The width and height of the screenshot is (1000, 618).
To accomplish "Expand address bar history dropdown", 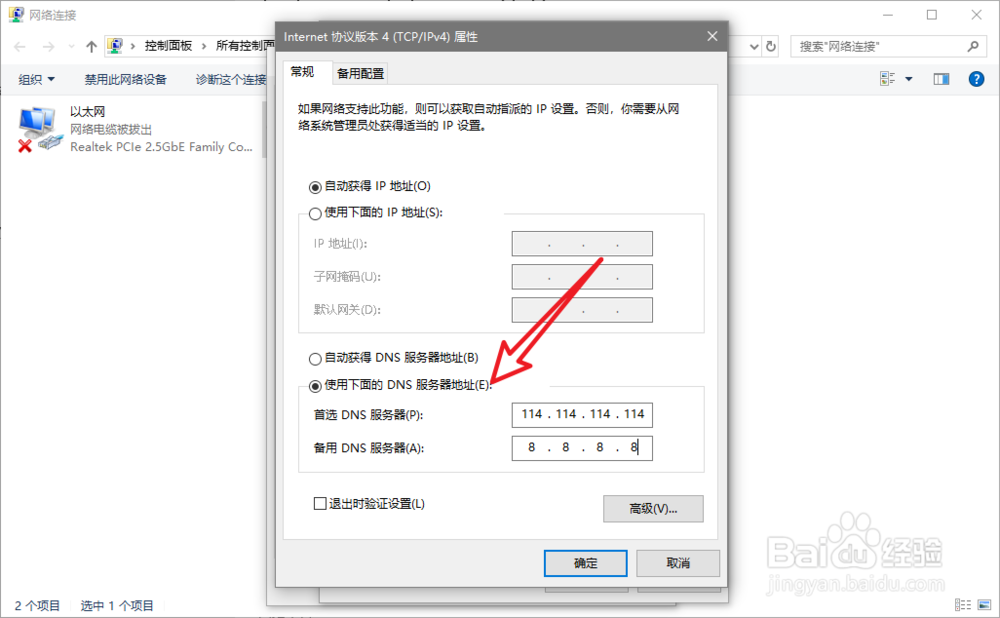I will 754,47.
